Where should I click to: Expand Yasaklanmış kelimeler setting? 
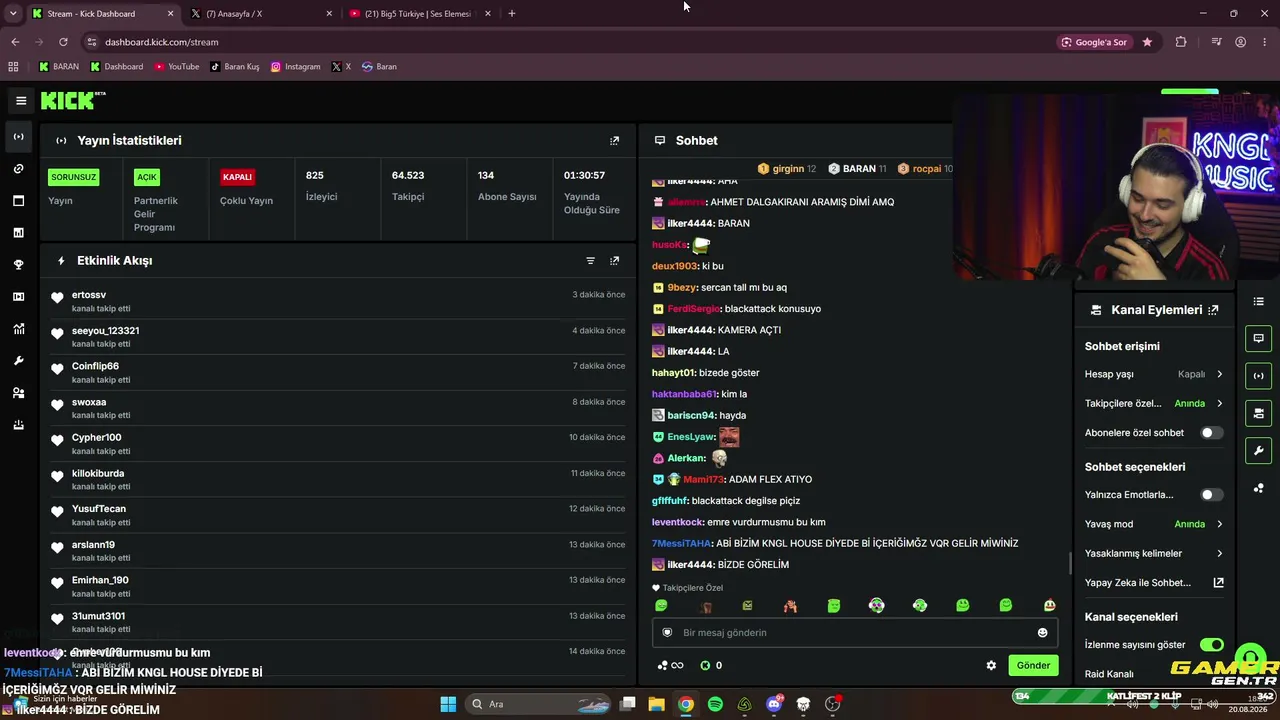pyautogui.click(x=1154, y=554)
